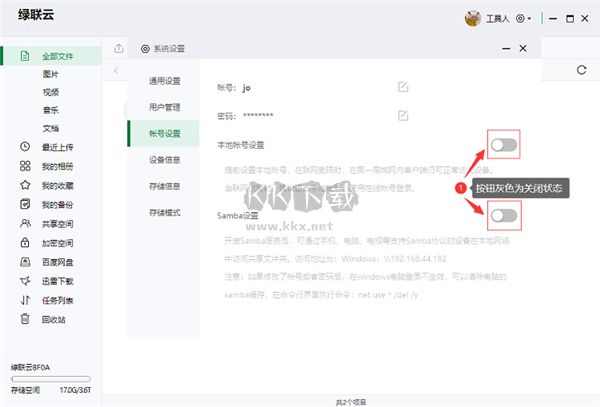Switch to 存储模式 tab

click(165, 213)
